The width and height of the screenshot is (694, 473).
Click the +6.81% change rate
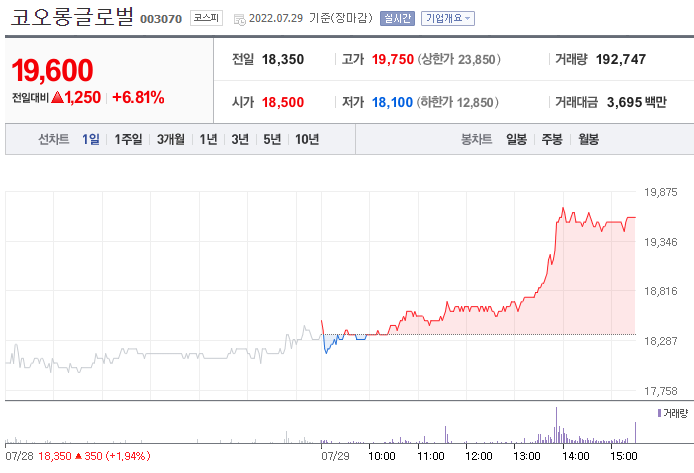(139, 97)
